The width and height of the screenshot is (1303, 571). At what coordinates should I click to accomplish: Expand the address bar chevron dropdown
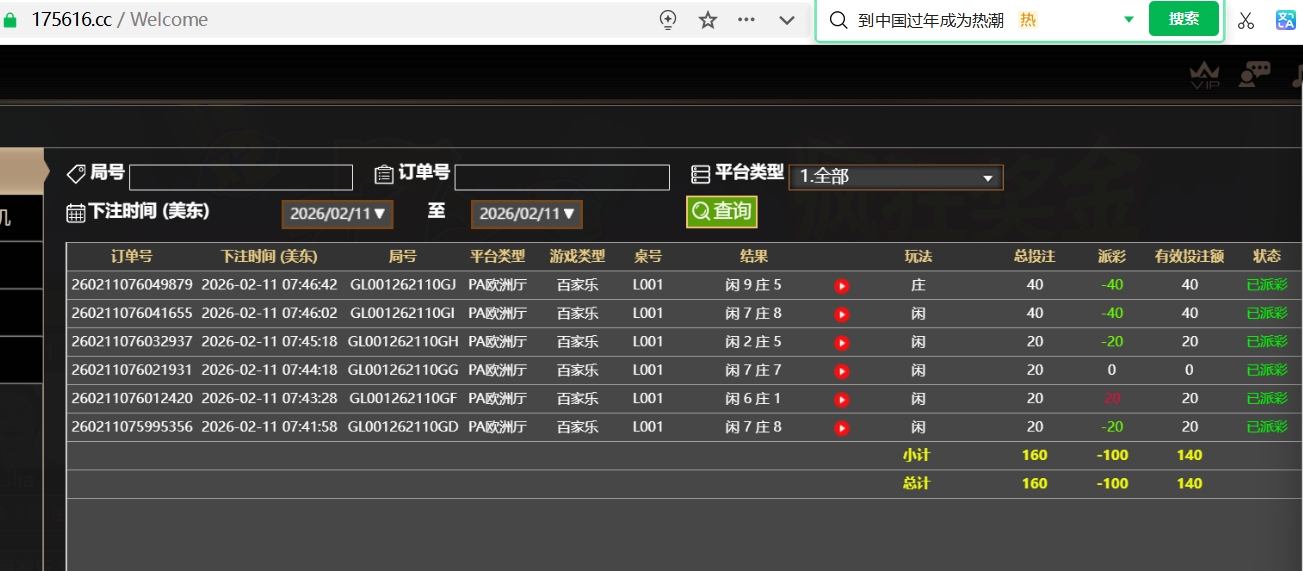coord(787,20)
